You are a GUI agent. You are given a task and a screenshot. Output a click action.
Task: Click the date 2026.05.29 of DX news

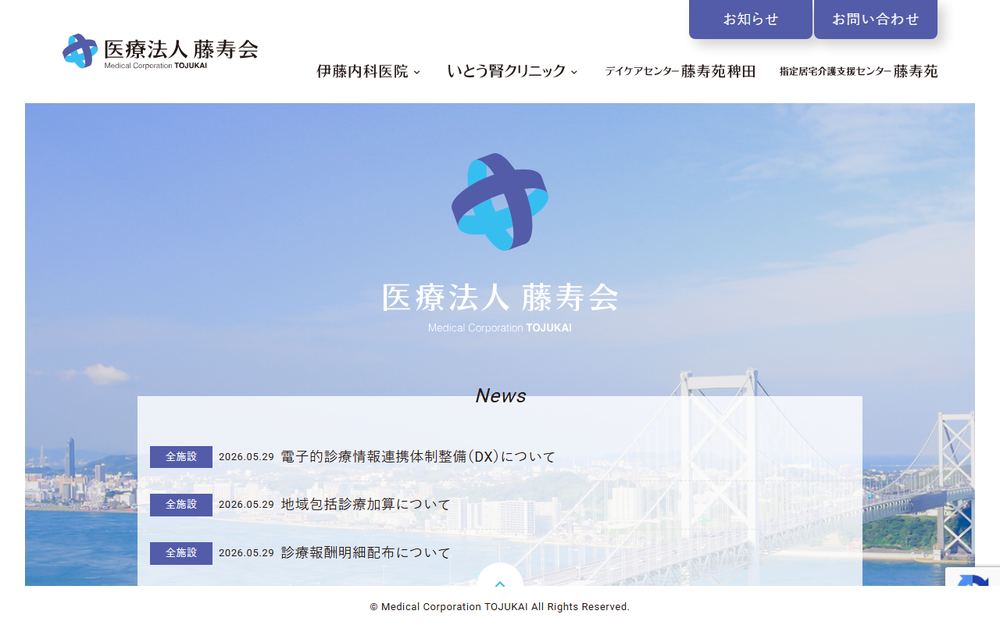[x=246, y=457]
